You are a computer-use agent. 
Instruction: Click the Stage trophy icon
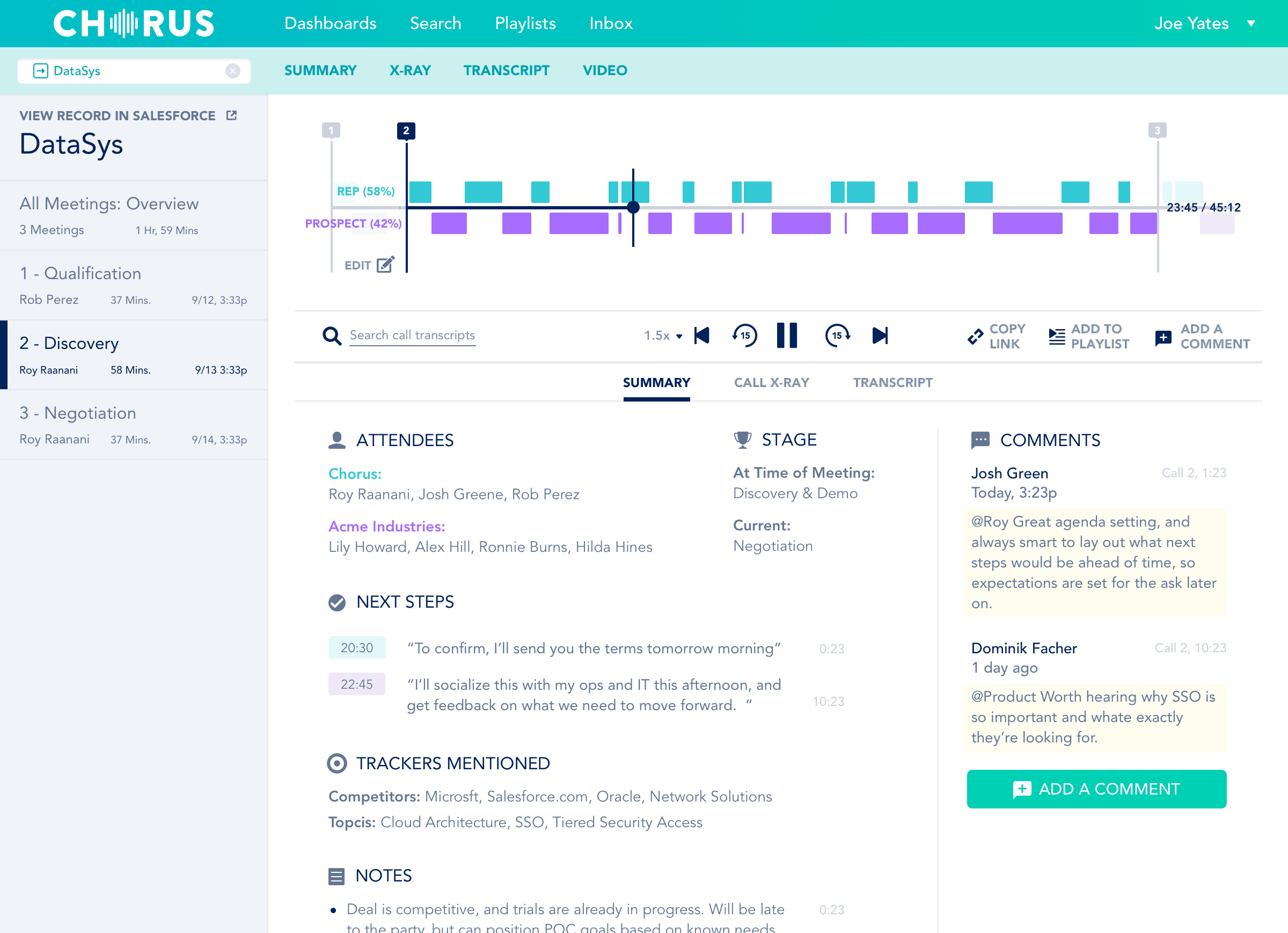[742, 440]
